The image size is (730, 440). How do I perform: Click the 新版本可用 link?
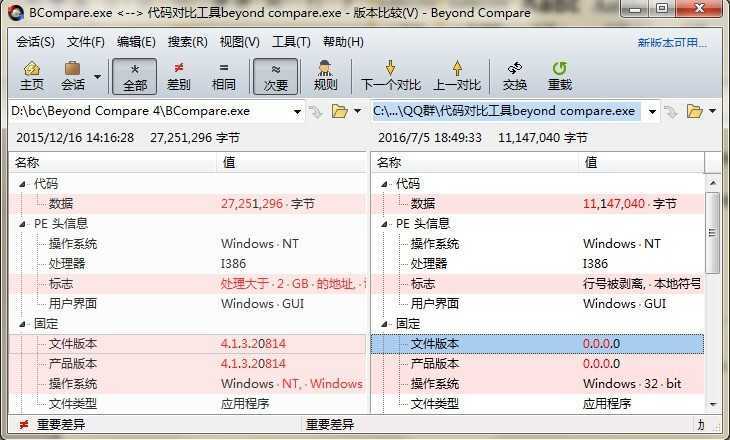coord(672,43)
